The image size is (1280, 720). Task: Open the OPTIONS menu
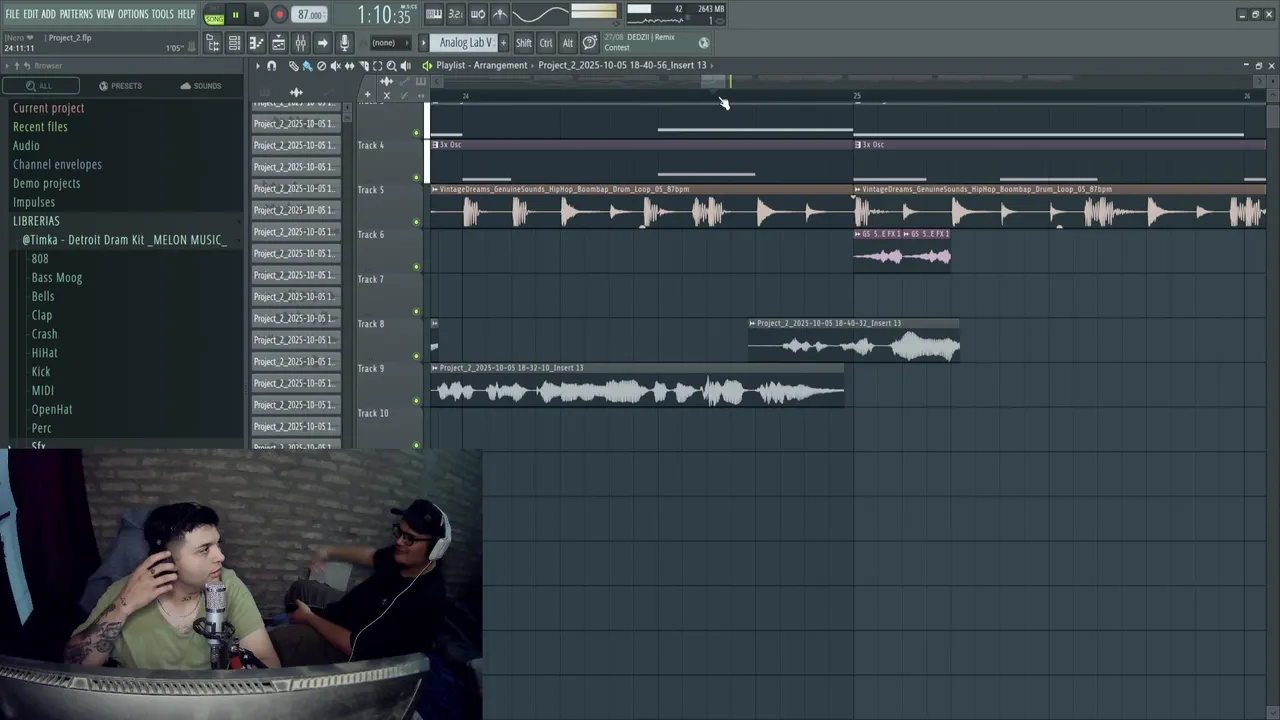[x=133, y=14]
